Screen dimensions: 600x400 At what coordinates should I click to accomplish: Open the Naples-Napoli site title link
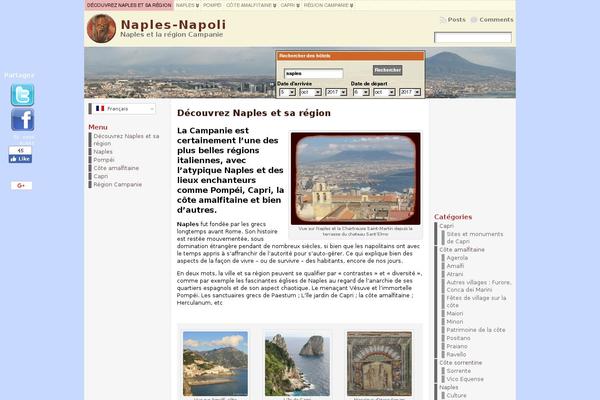coord(173,24)
